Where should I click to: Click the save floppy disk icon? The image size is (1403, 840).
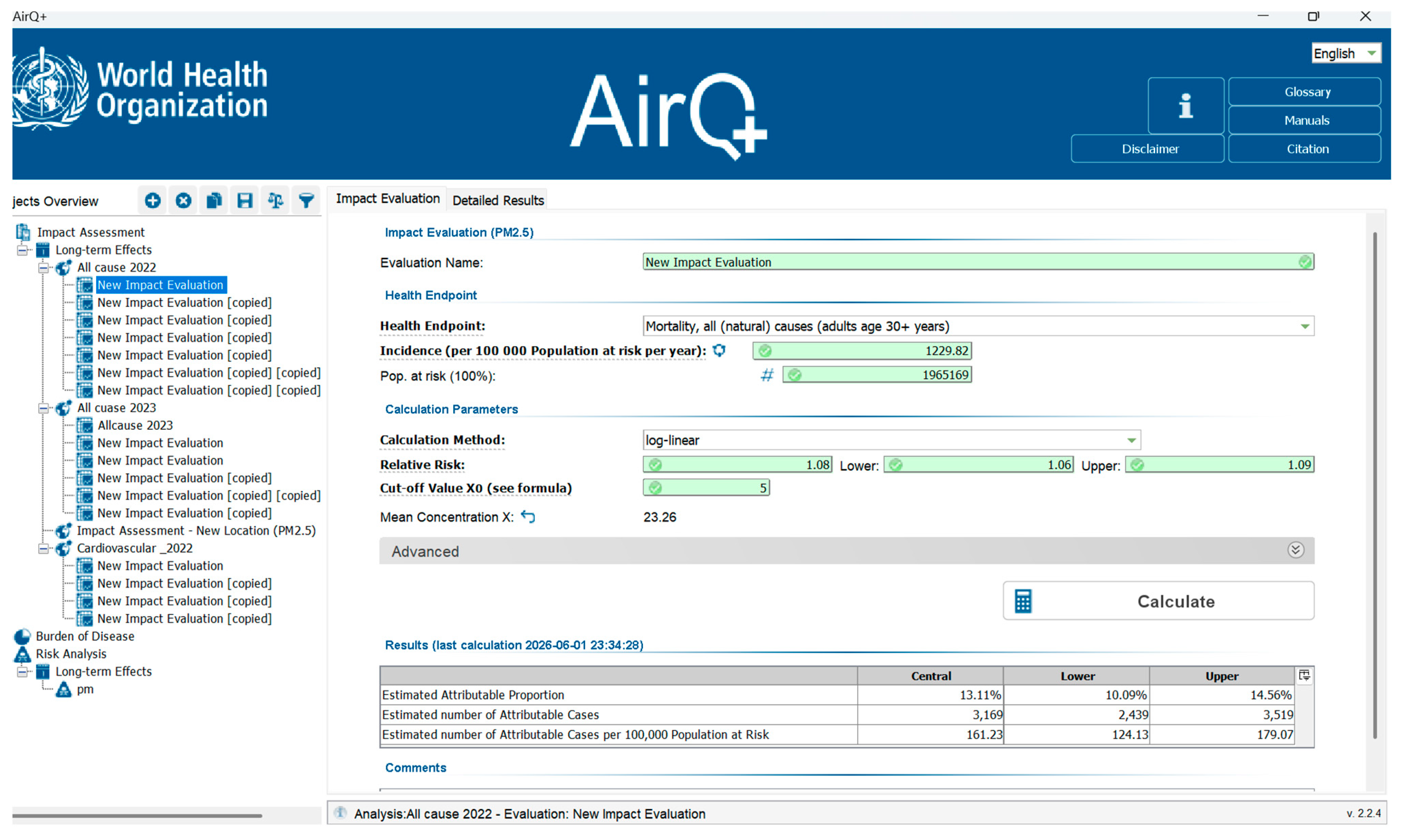click(x=244, y=200)
